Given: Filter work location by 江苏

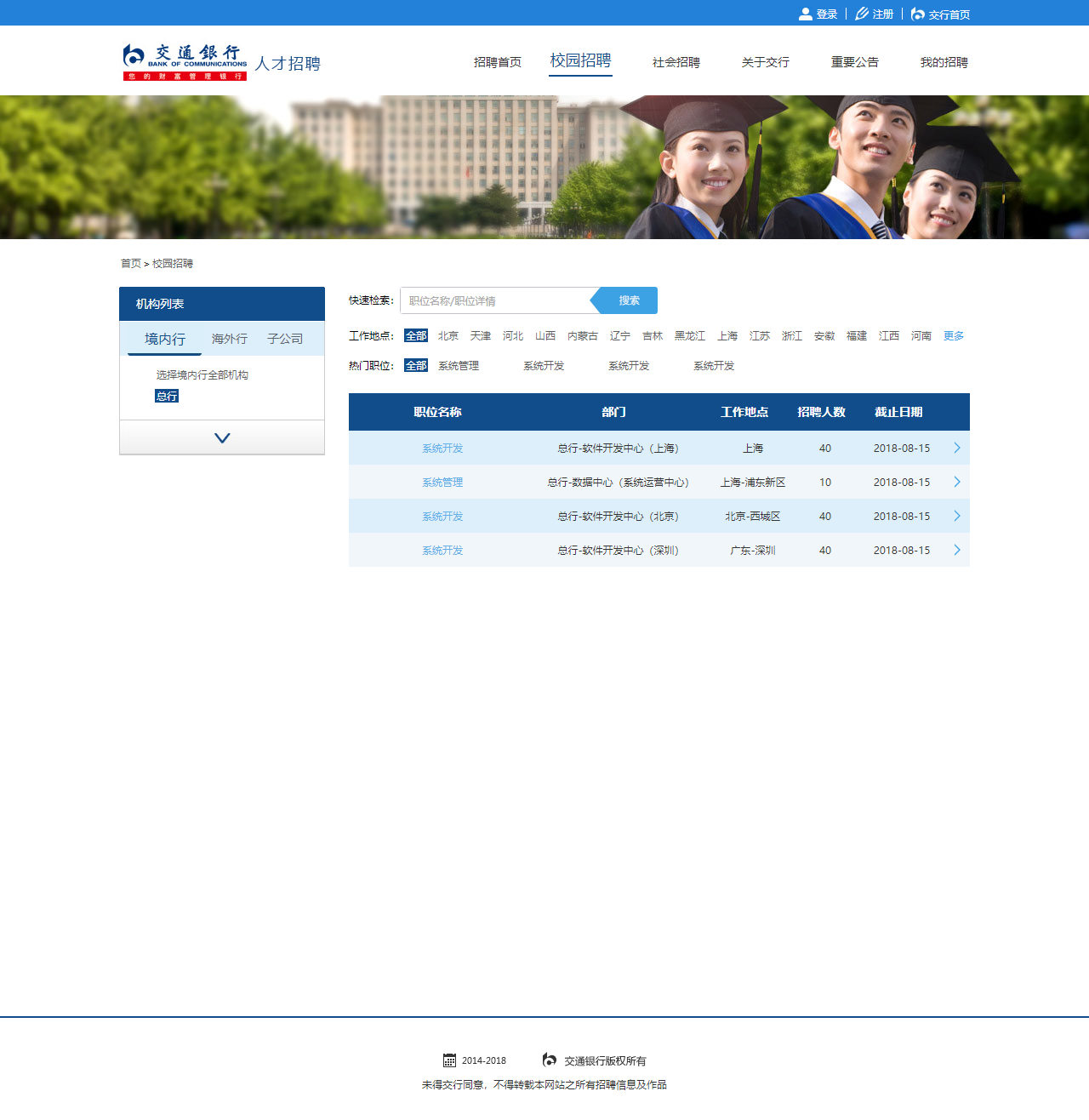Looking at the screenshot, I should (x=760, y=336).
